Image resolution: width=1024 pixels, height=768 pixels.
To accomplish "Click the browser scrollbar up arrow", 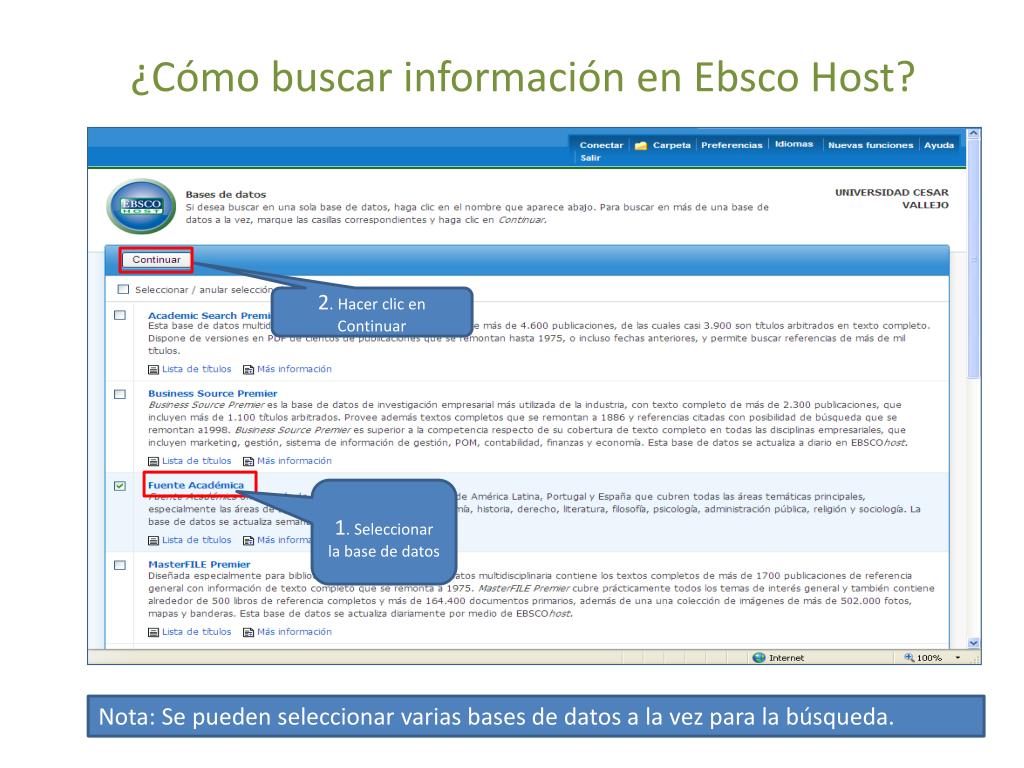I will (x=974, y=133).
